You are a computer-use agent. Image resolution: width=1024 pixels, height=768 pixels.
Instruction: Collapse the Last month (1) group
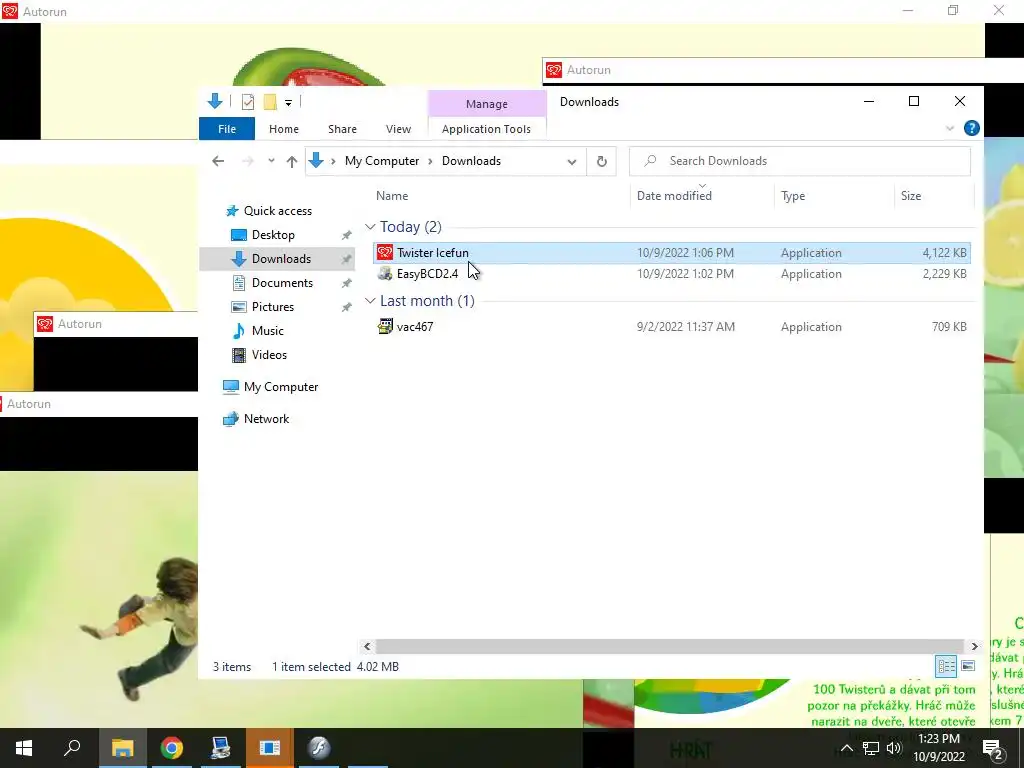pyautogui.click(x=370, y=301)
